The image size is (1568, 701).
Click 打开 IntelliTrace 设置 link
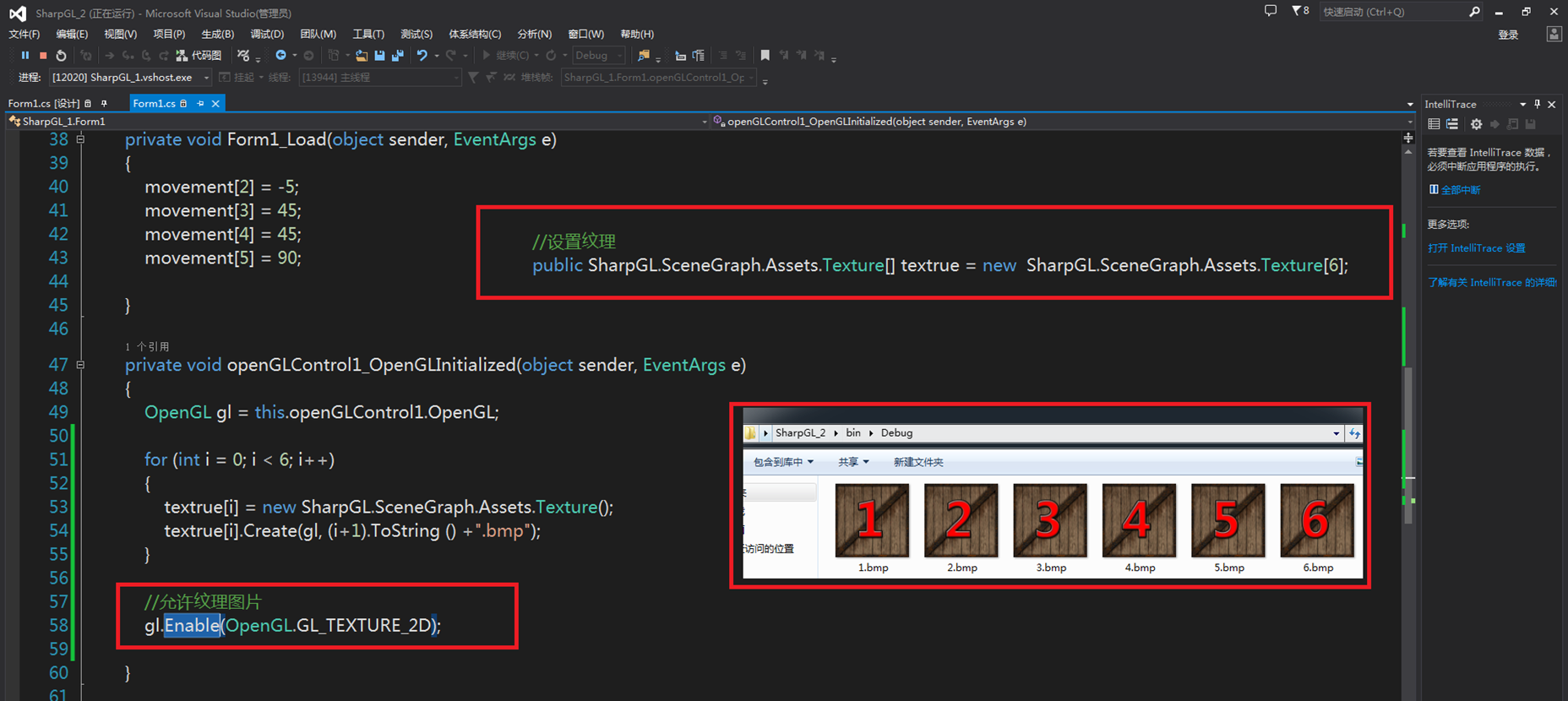(x=1477, y=248)
